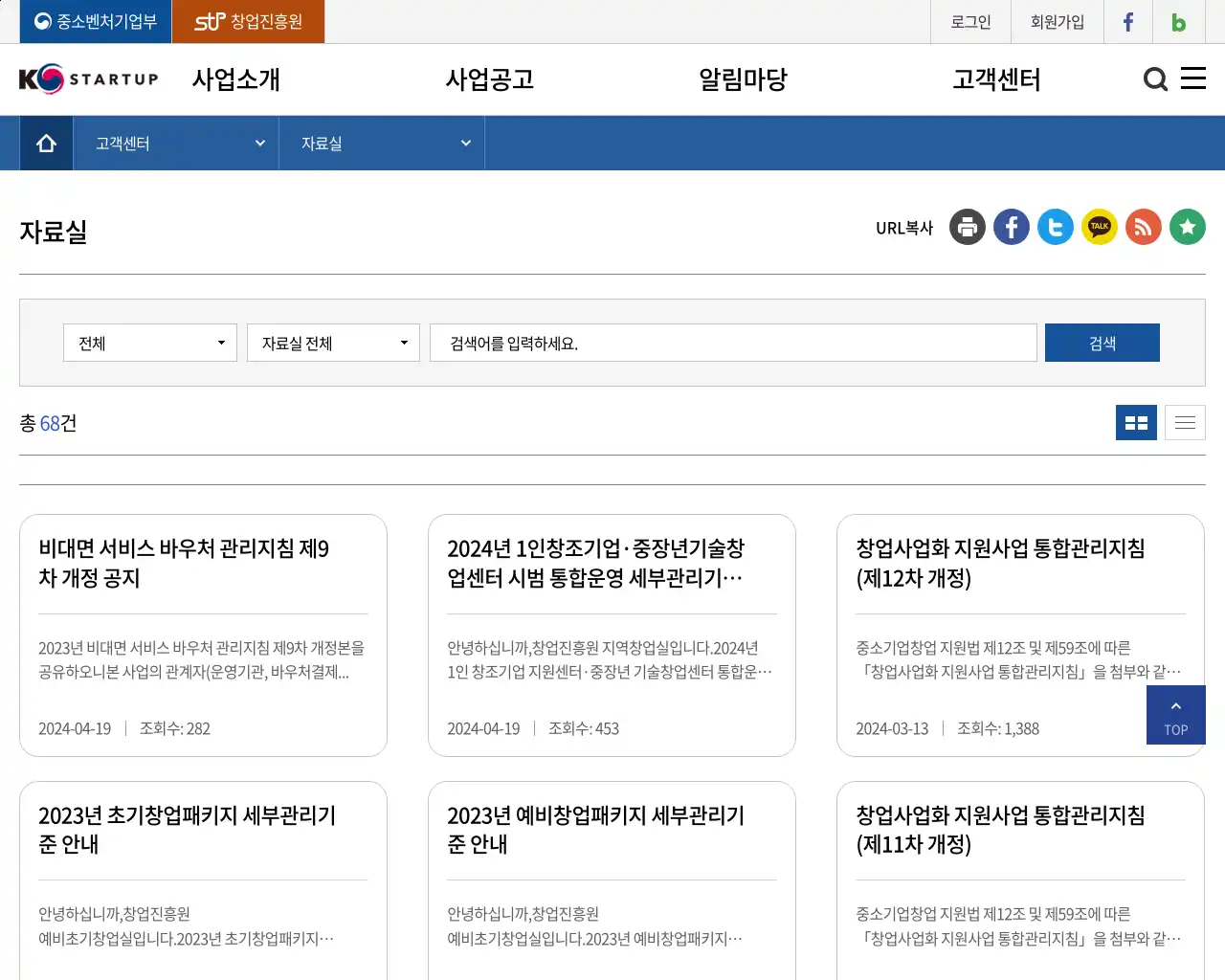Open the 사업공고 menu
This screenshot has height=980, width=1225.
[490, 79]
